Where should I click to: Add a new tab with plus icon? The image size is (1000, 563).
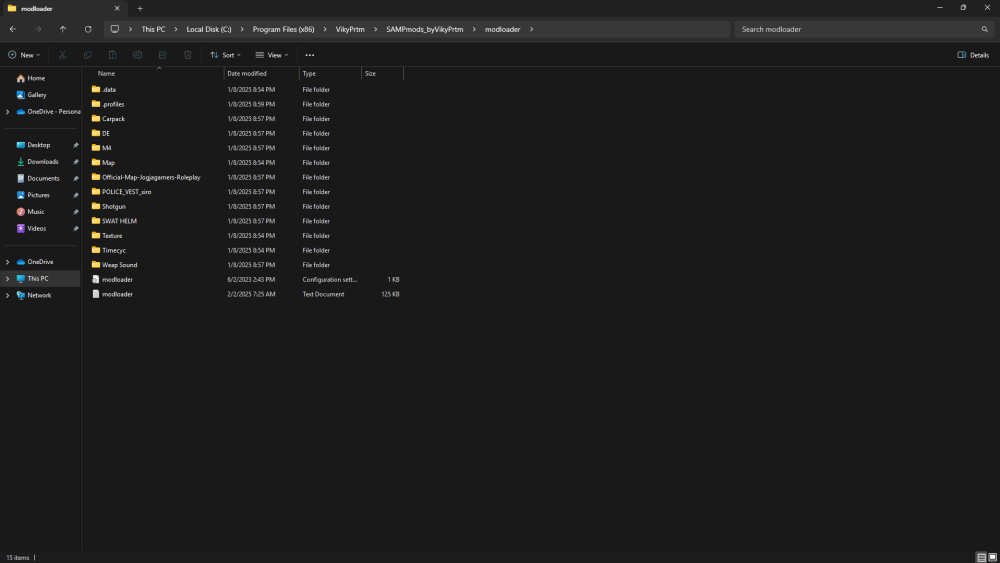coord(140,8)
